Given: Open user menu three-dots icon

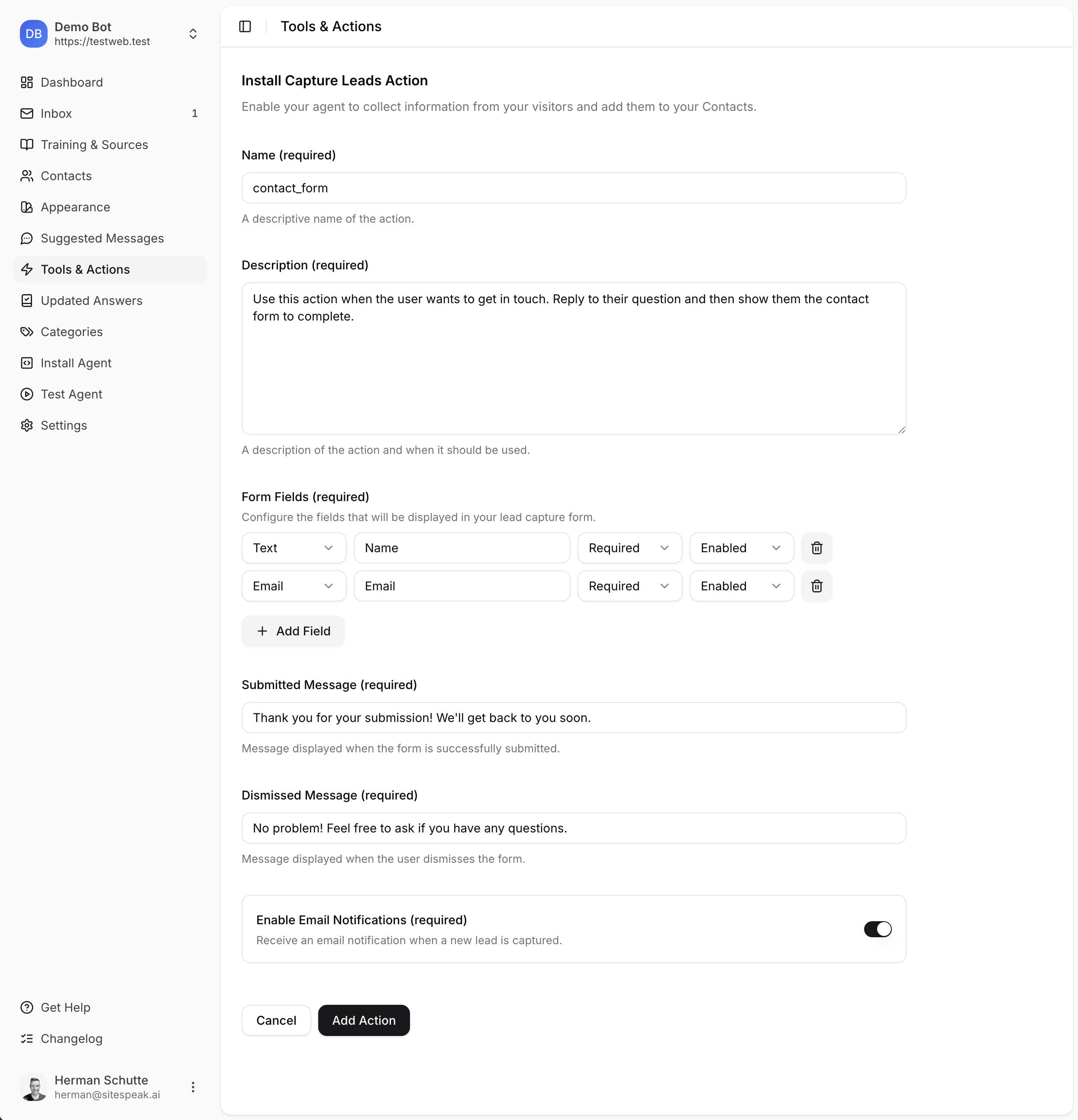Looking at the screenshot, I should 193,1087.
